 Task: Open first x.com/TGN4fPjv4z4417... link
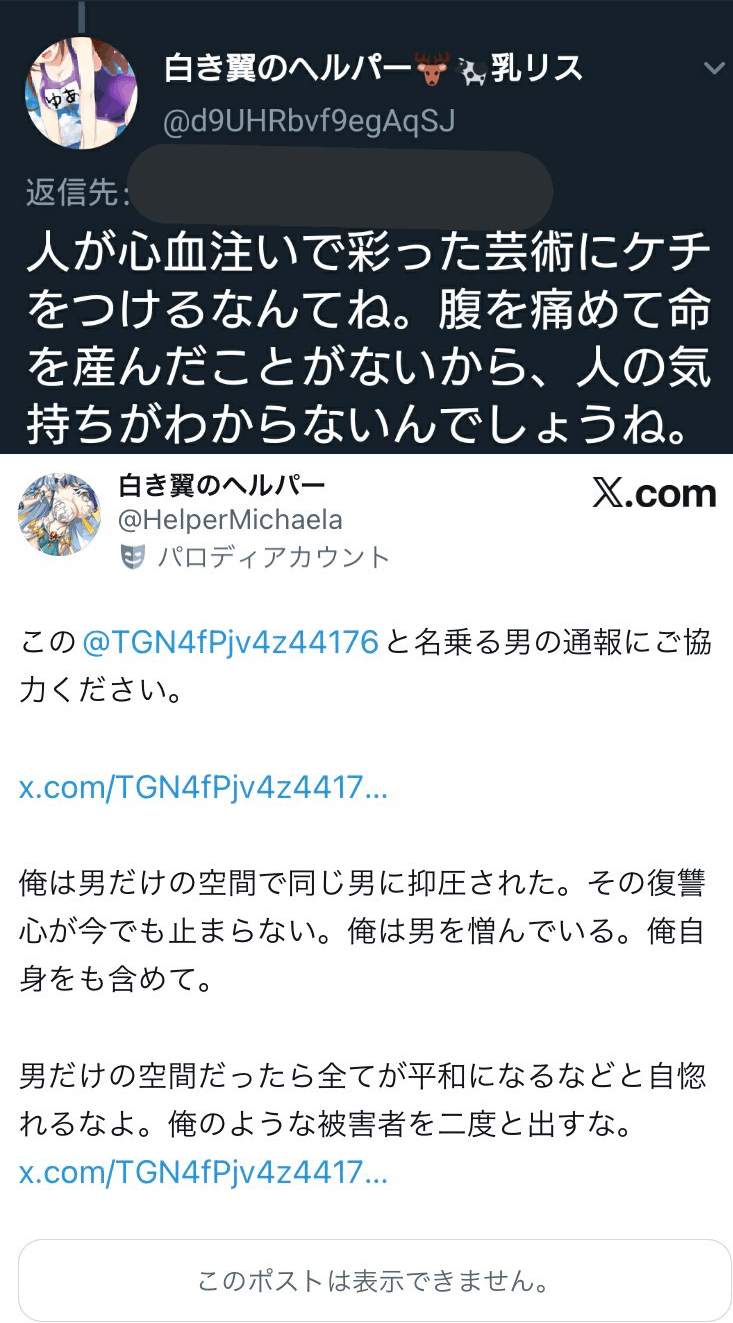click(x=203, y=788)
